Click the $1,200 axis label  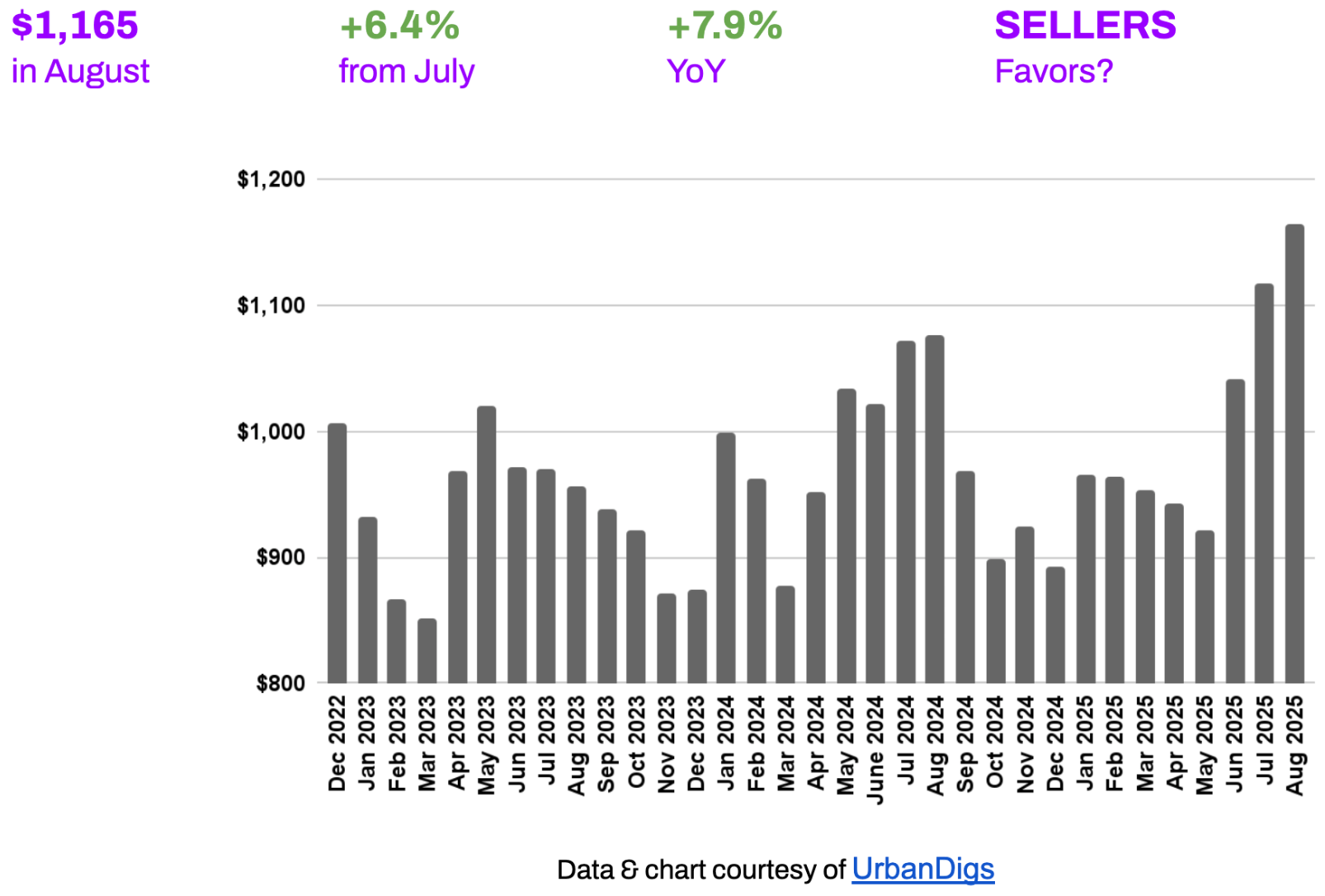point(271,179)
